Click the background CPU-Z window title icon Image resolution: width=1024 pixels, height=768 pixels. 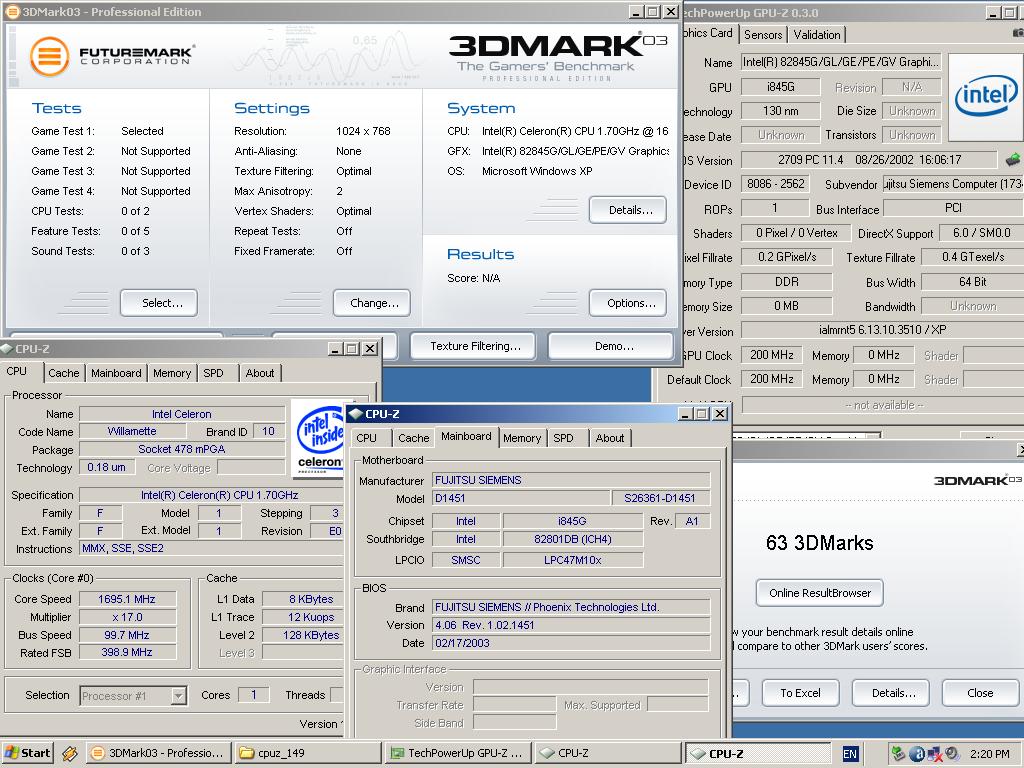click(7, 349)
